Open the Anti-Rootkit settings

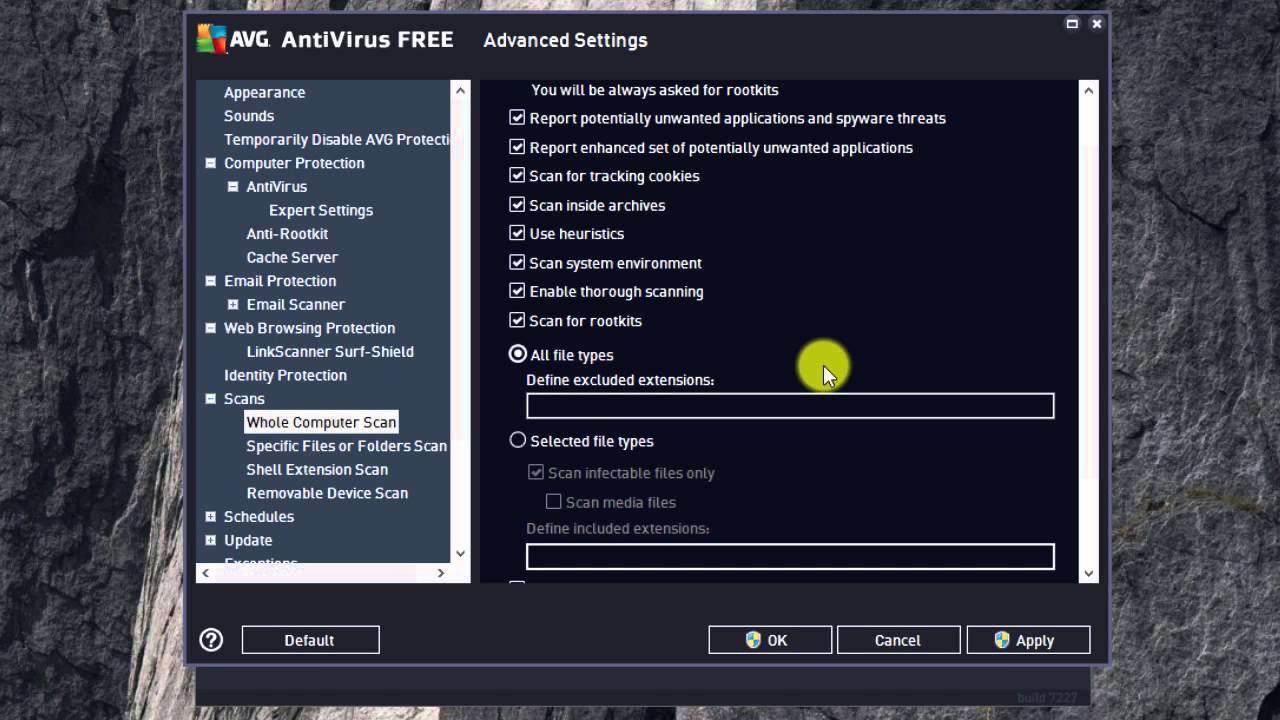[x=287, y=234]
